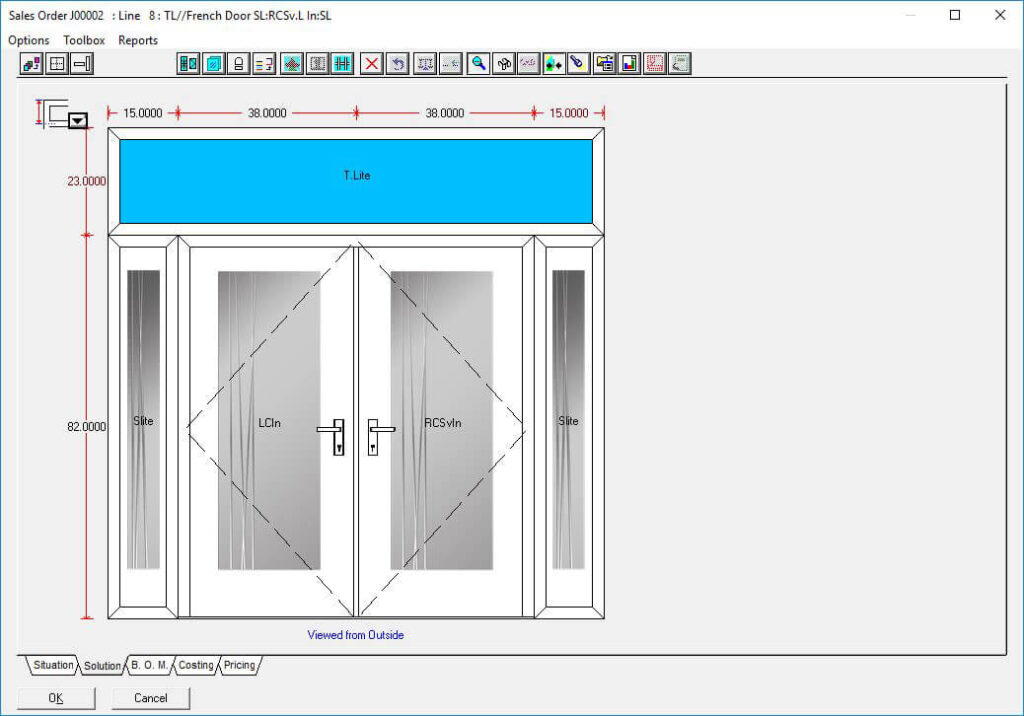Select the magnifying glass zoom tool
1024x716 pixels.
pos(479,64)
